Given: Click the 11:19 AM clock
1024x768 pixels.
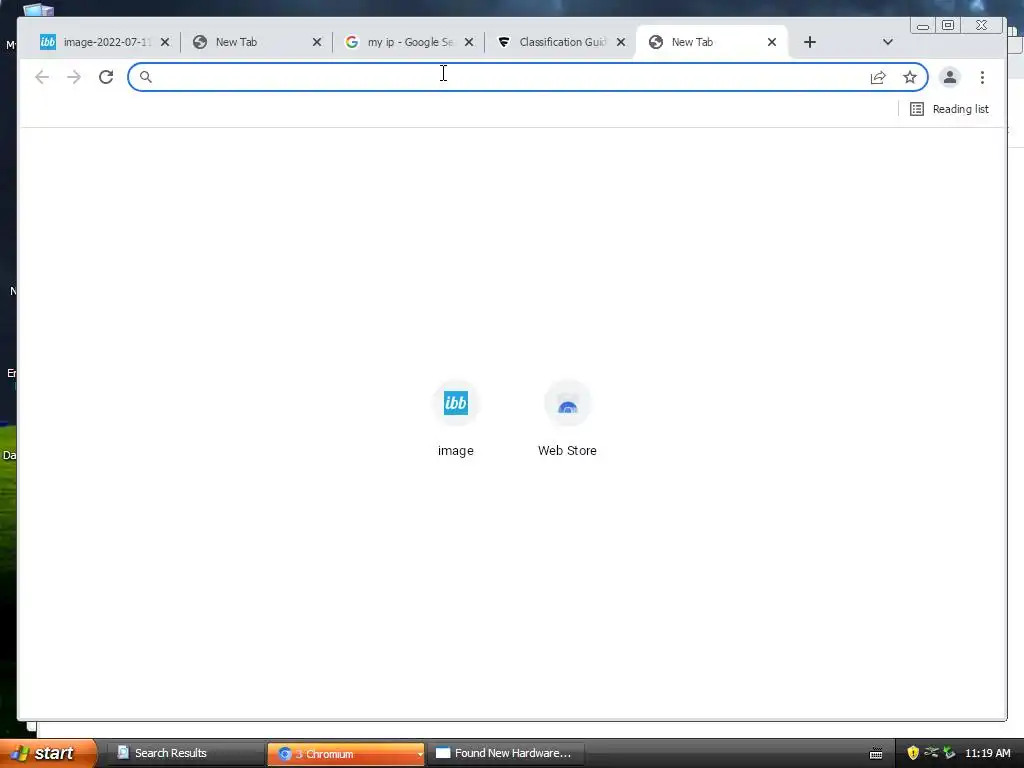Looking at the screenshot, I should (x=987, y=753).
